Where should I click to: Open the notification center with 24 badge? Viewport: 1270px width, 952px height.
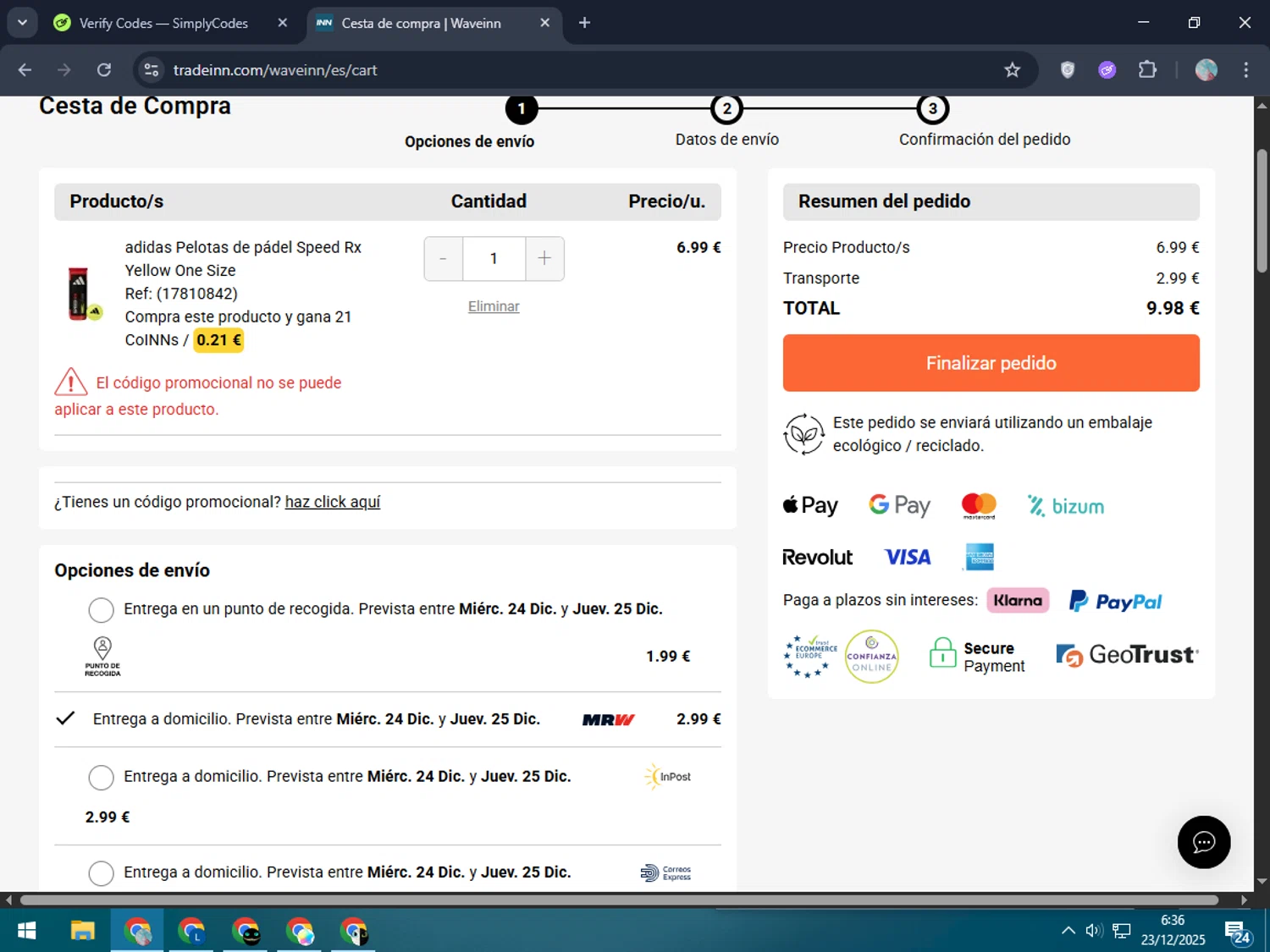tap(1238, 933)
